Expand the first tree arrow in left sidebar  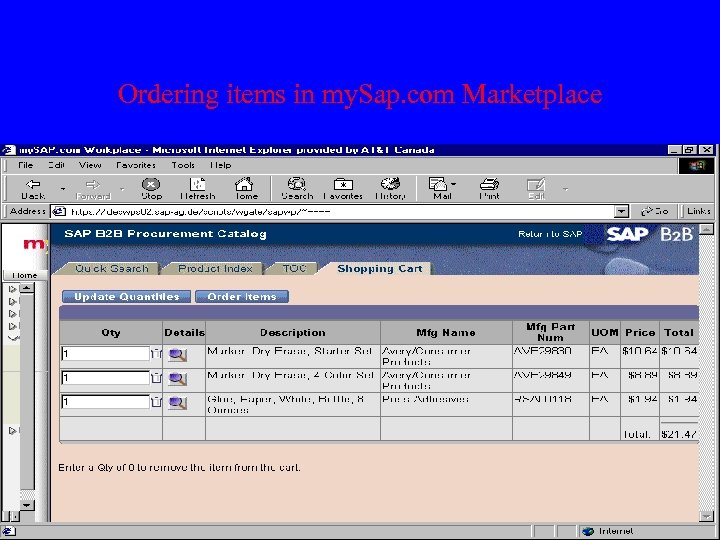point(12,289)
